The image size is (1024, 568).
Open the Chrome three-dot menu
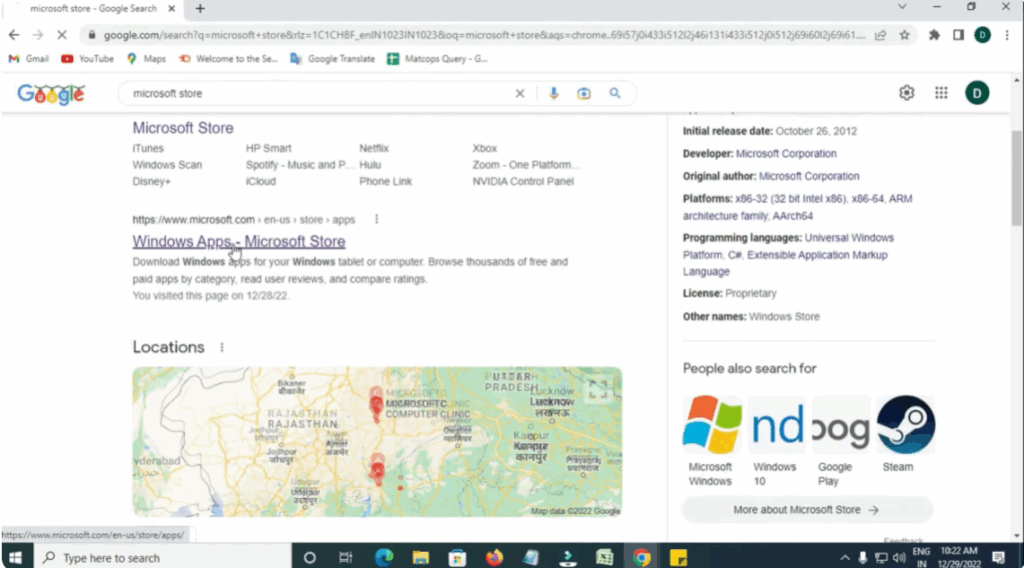1007,35
